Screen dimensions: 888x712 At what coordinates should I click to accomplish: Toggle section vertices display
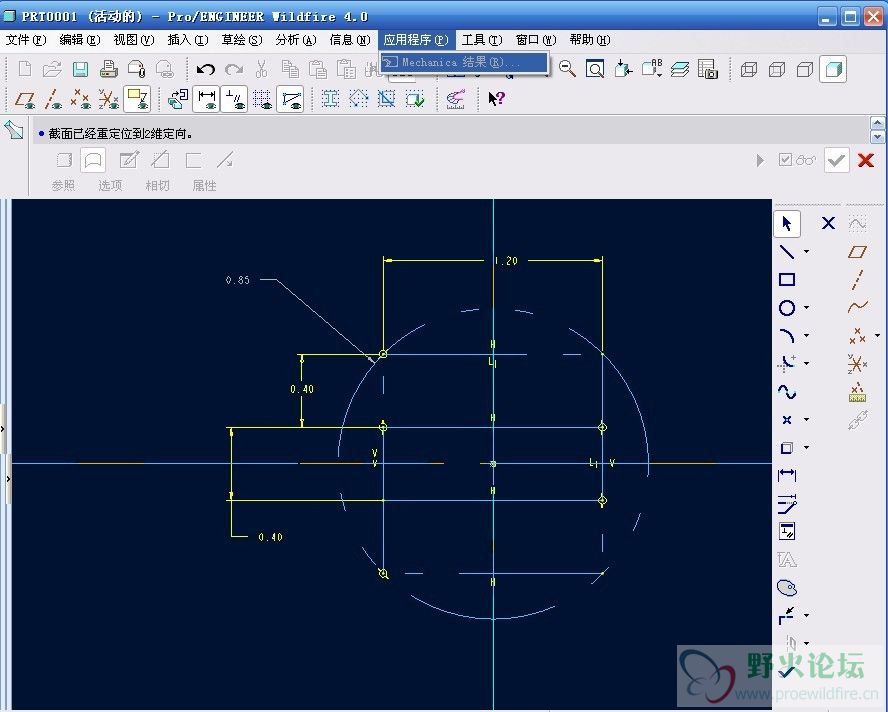[291, 99]
